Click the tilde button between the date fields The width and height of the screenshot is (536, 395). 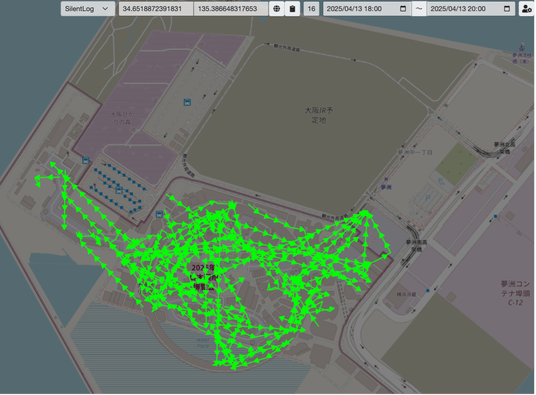[x=419, y=9]
